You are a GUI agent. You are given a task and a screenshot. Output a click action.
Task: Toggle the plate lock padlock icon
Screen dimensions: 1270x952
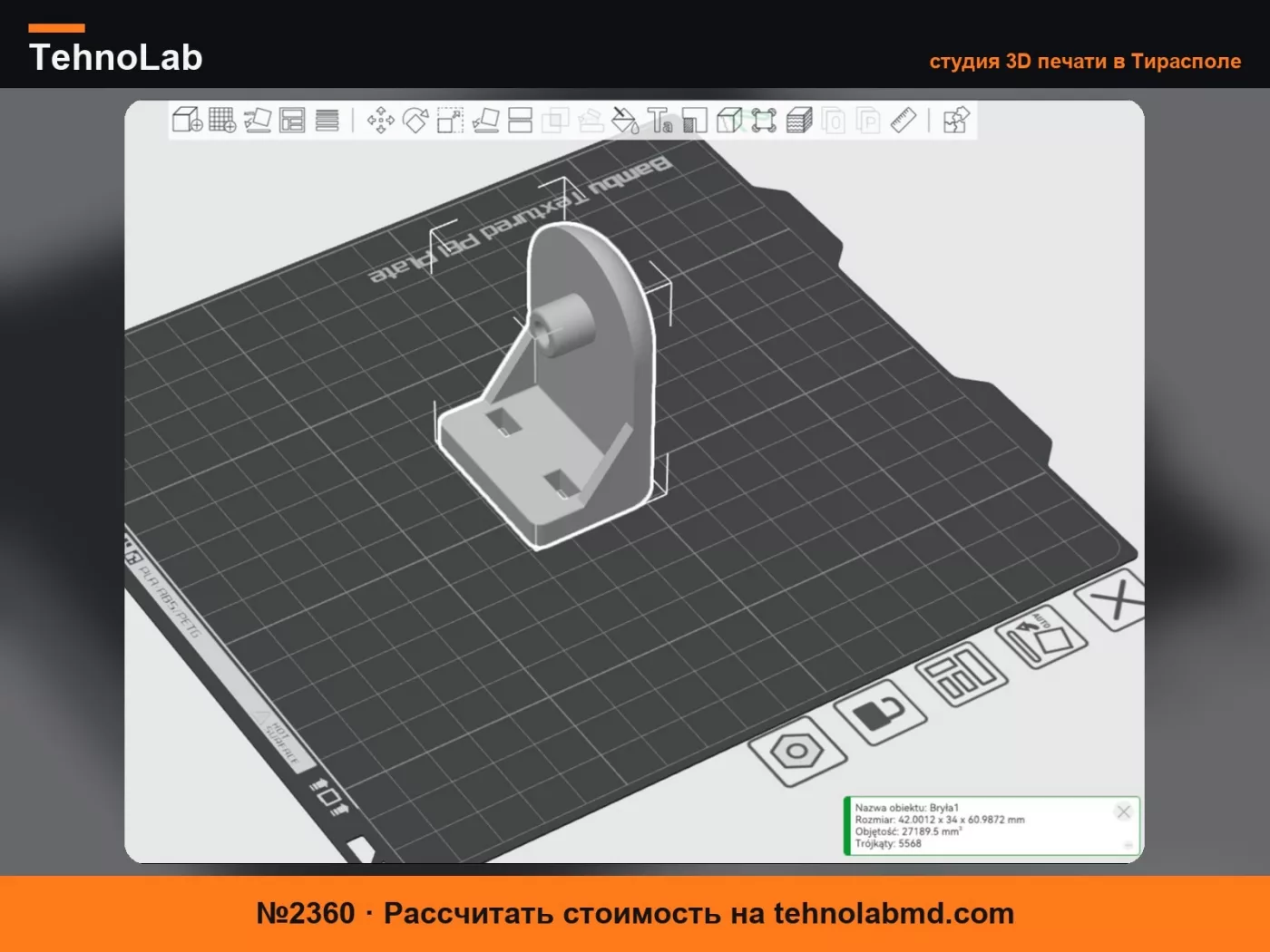coord(880,713)
